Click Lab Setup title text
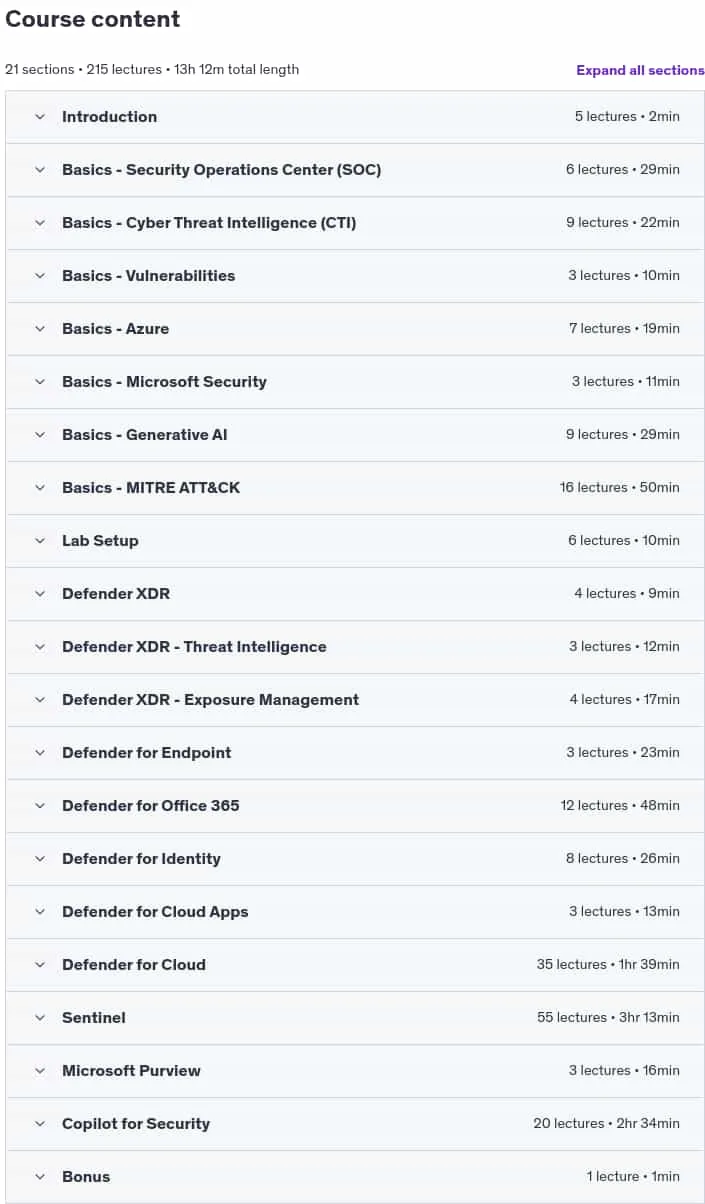 [x=100, y=541]
